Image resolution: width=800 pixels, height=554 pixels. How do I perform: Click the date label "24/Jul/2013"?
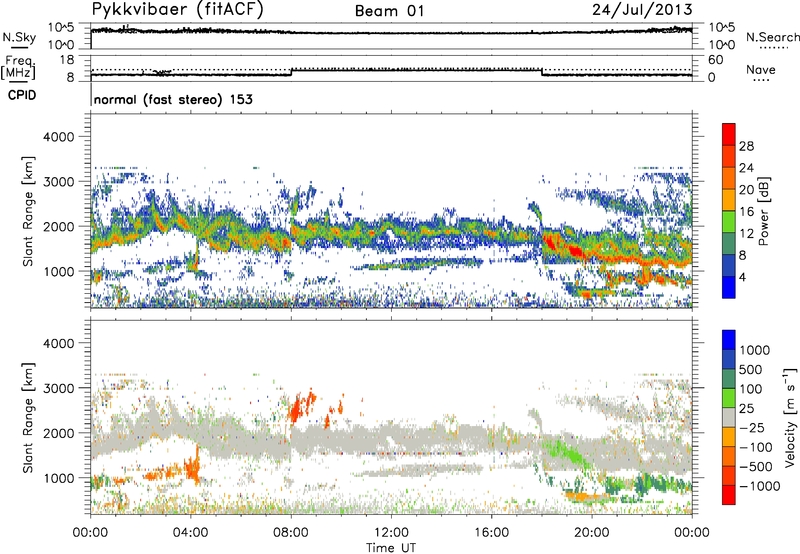pyautogui.click(x=642, y=10)
